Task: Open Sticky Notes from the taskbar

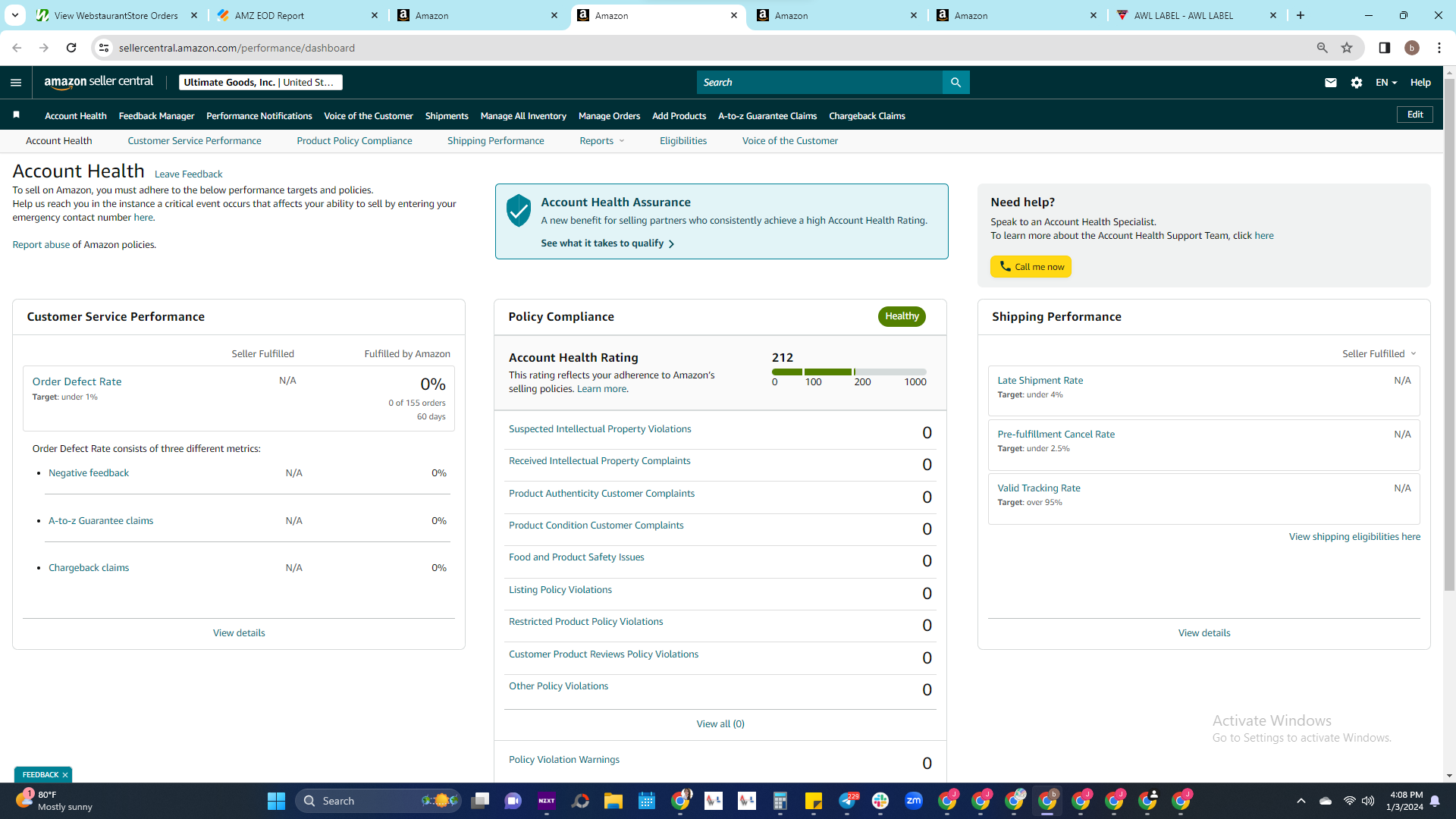Action: click(814, 801)
